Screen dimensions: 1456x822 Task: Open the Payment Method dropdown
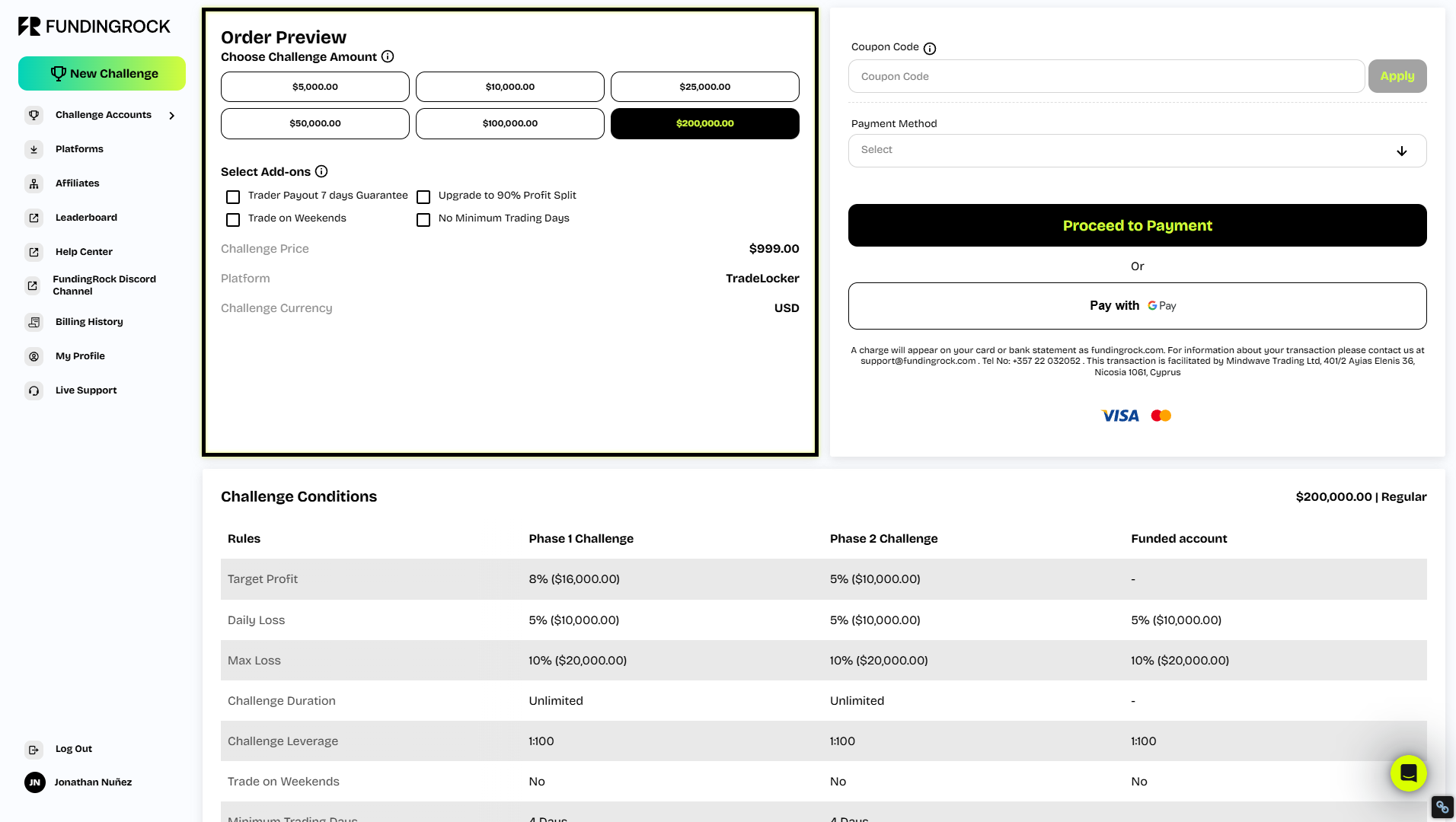click(1136, 151)
